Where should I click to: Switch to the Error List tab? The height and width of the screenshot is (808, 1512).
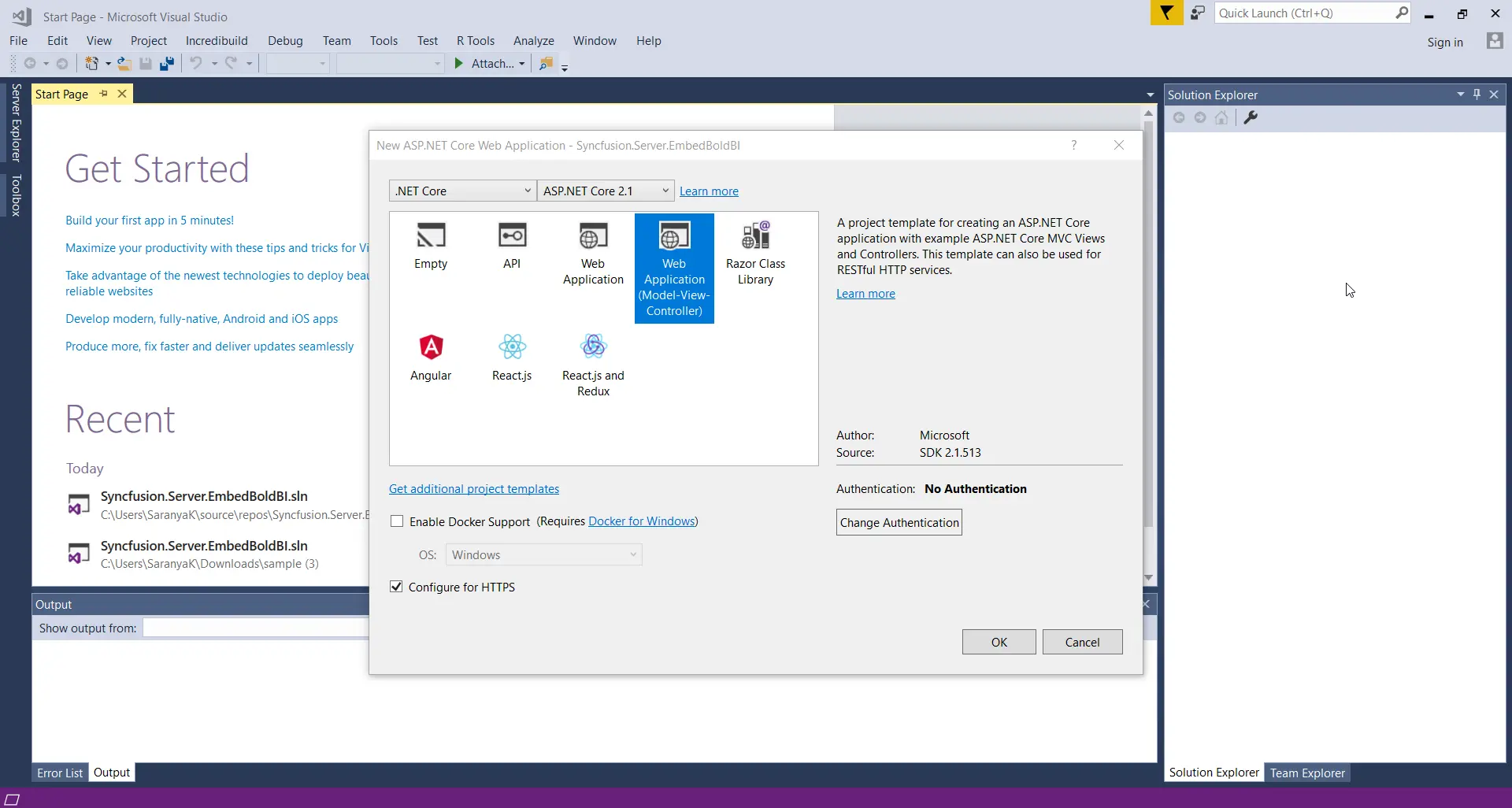(60, 773)
